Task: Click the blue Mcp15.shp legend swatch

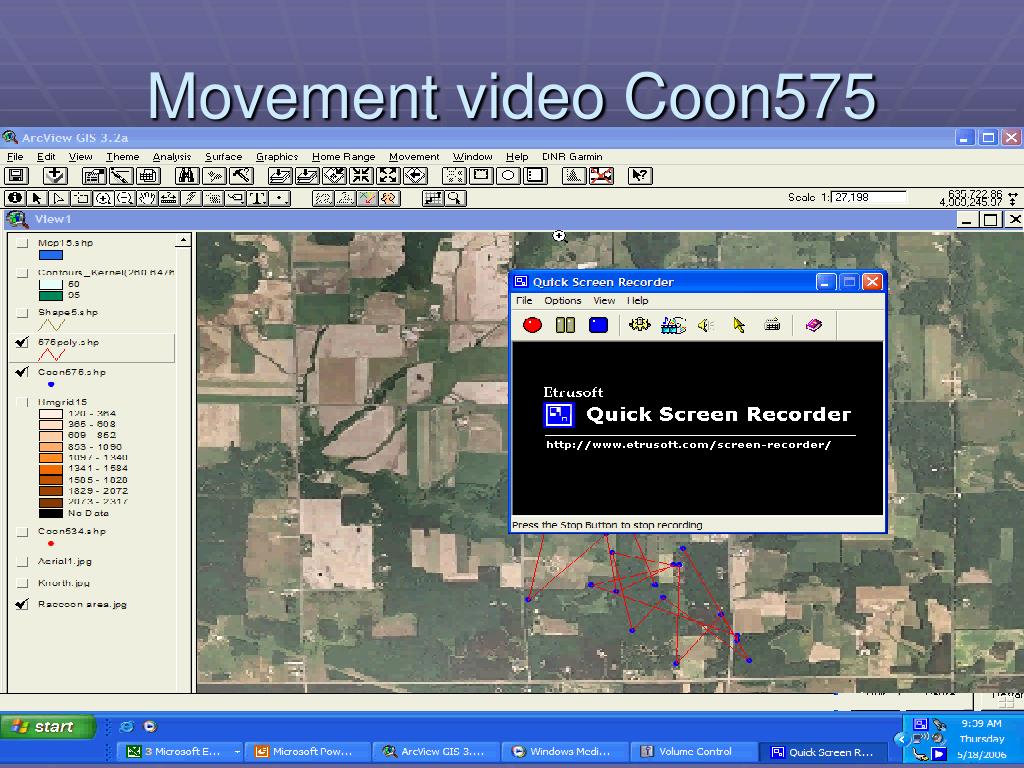Action: point(51,255)
